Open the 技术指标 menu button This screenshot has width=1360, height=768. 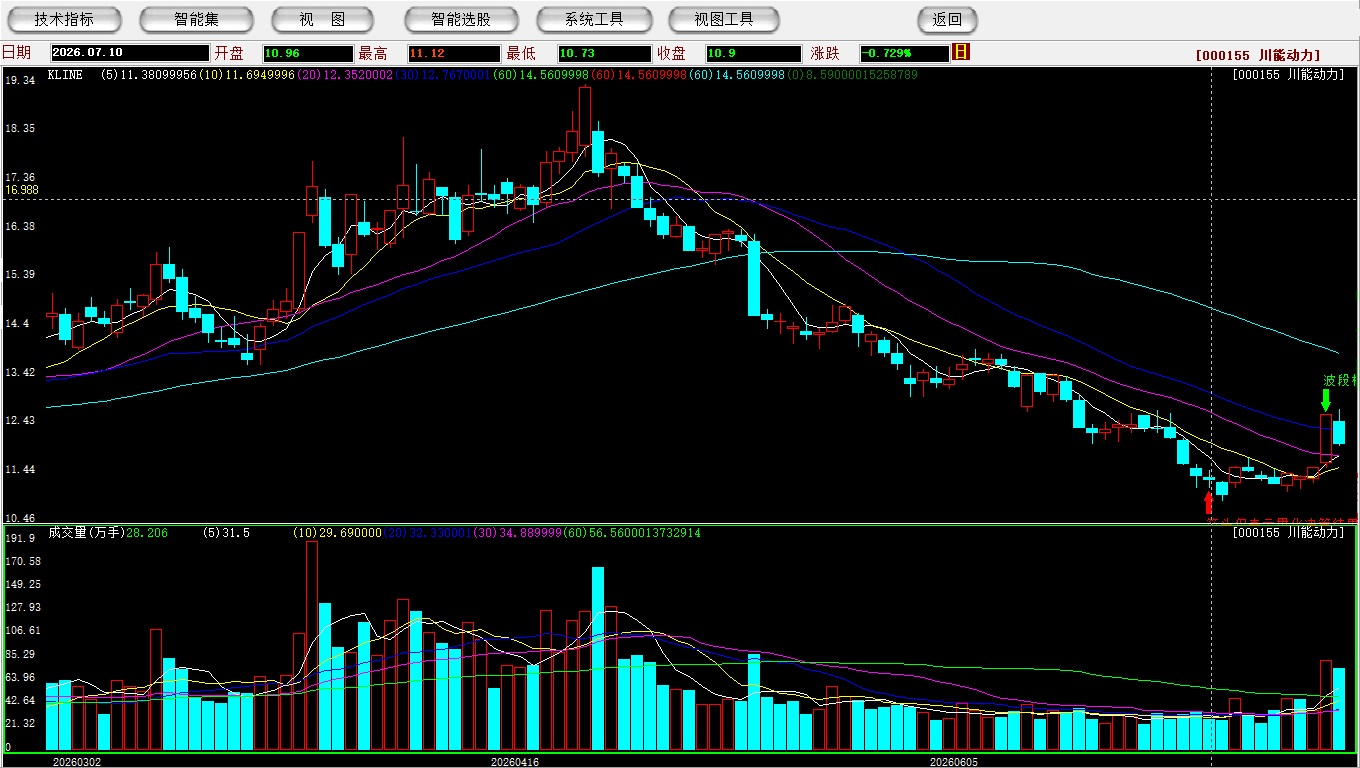pos(64,19)
